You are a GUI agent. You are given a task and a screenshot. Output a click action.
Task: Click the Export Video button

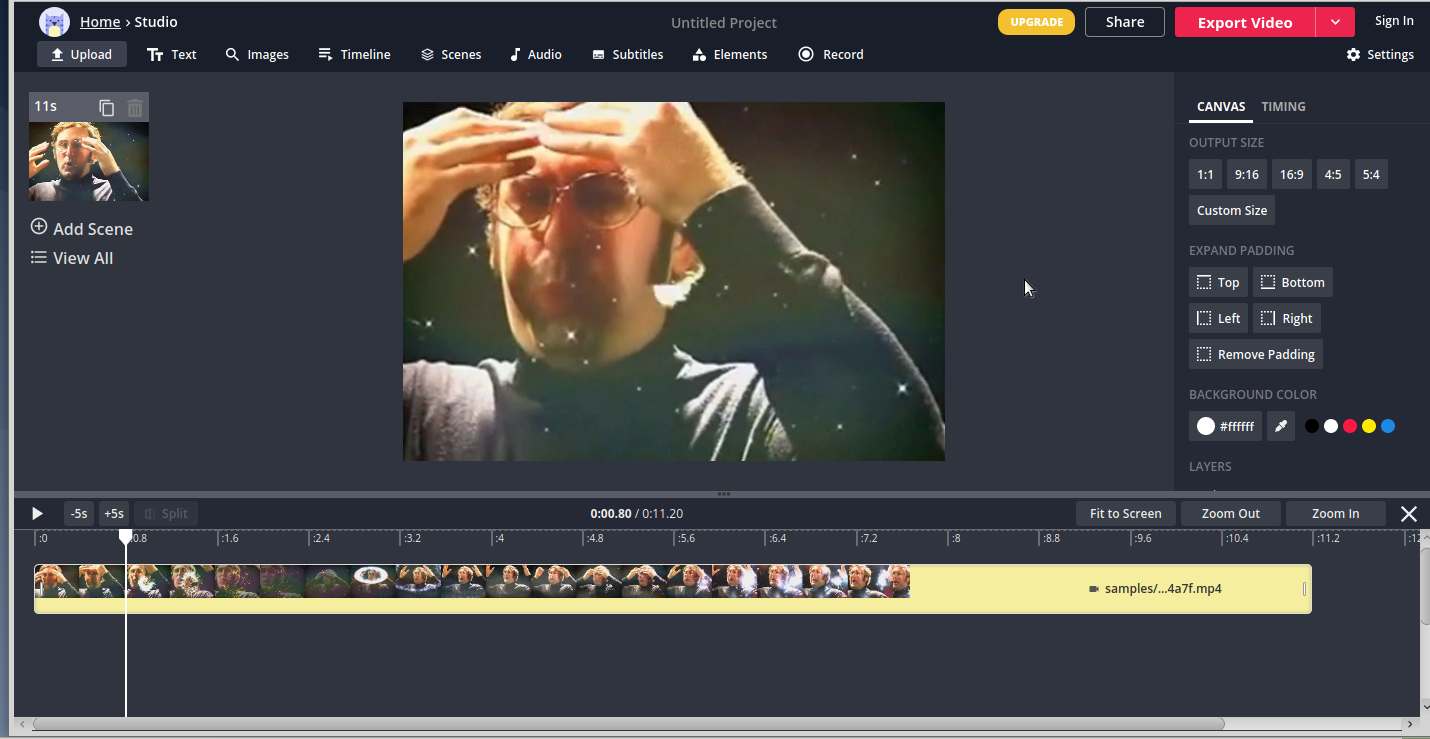[1245, 22]
